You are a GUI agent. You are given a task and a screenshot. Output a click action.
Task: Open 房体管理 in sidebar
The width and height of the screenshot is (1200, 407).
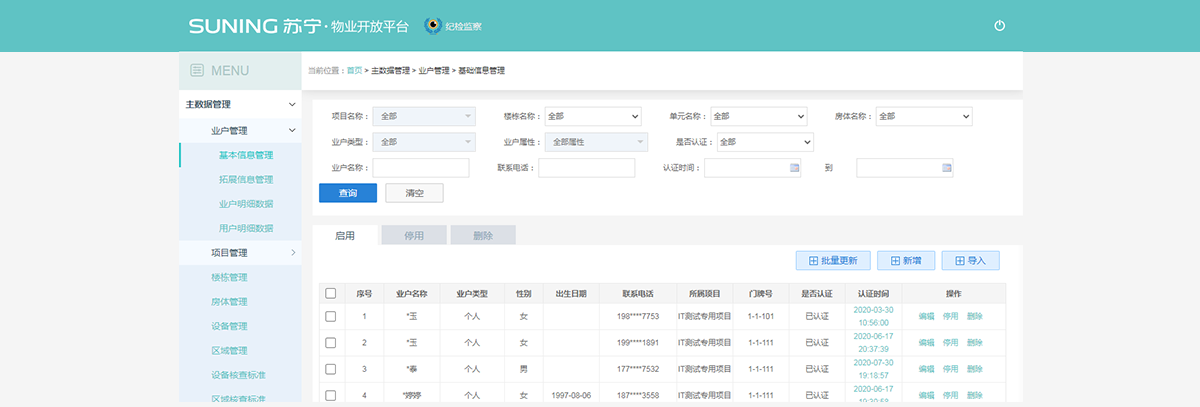229,302
